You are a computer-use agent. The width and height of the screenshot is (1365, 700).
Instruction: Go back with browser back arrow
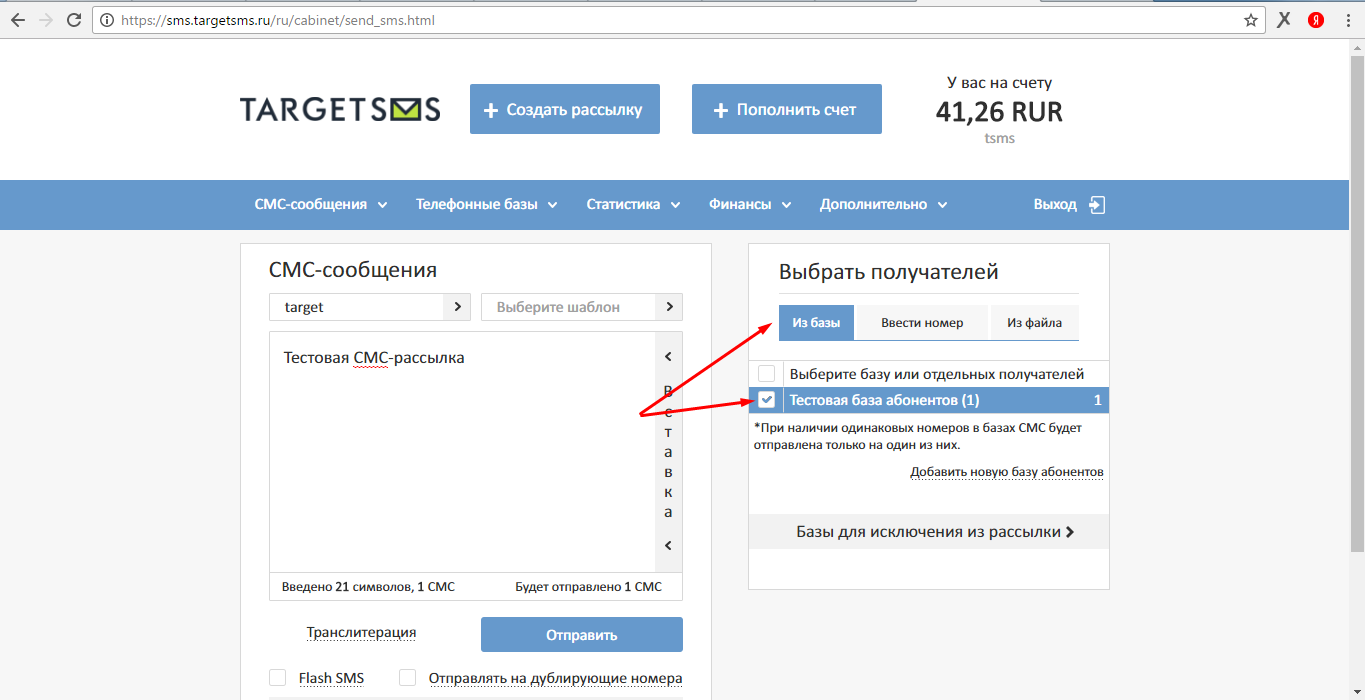click(x=17, y=20)
